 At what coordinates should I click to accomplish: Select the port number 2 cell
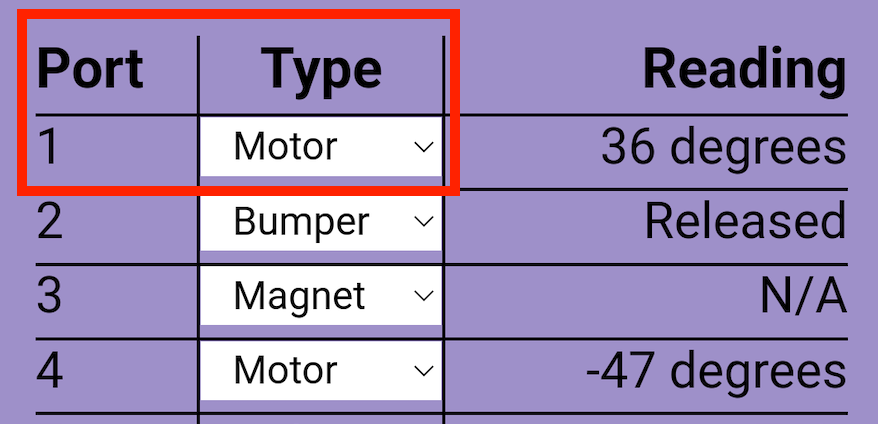click(x=50, y=222)
